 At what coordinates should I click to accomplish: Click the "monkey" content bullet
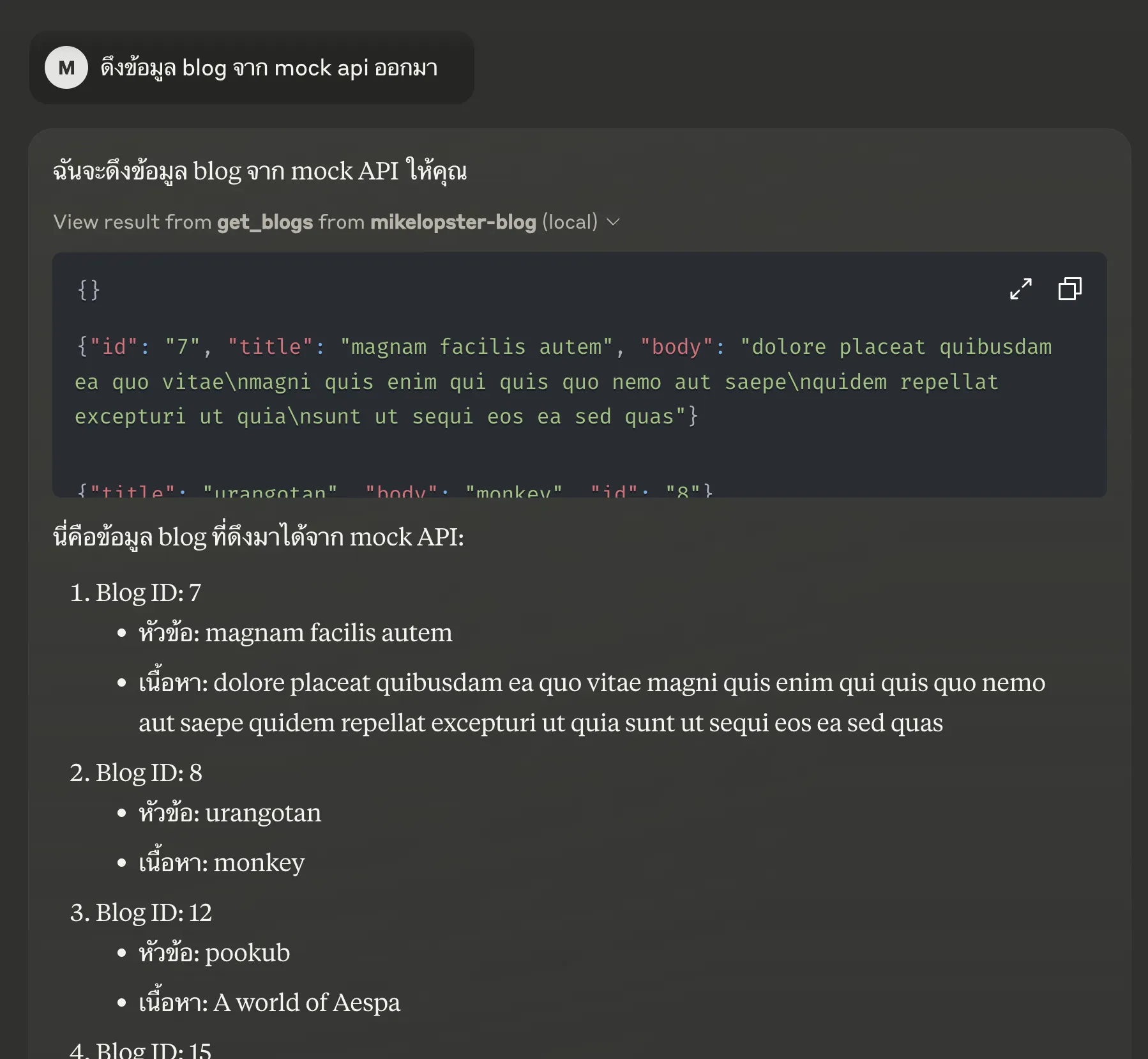click(x=222, y=863)
